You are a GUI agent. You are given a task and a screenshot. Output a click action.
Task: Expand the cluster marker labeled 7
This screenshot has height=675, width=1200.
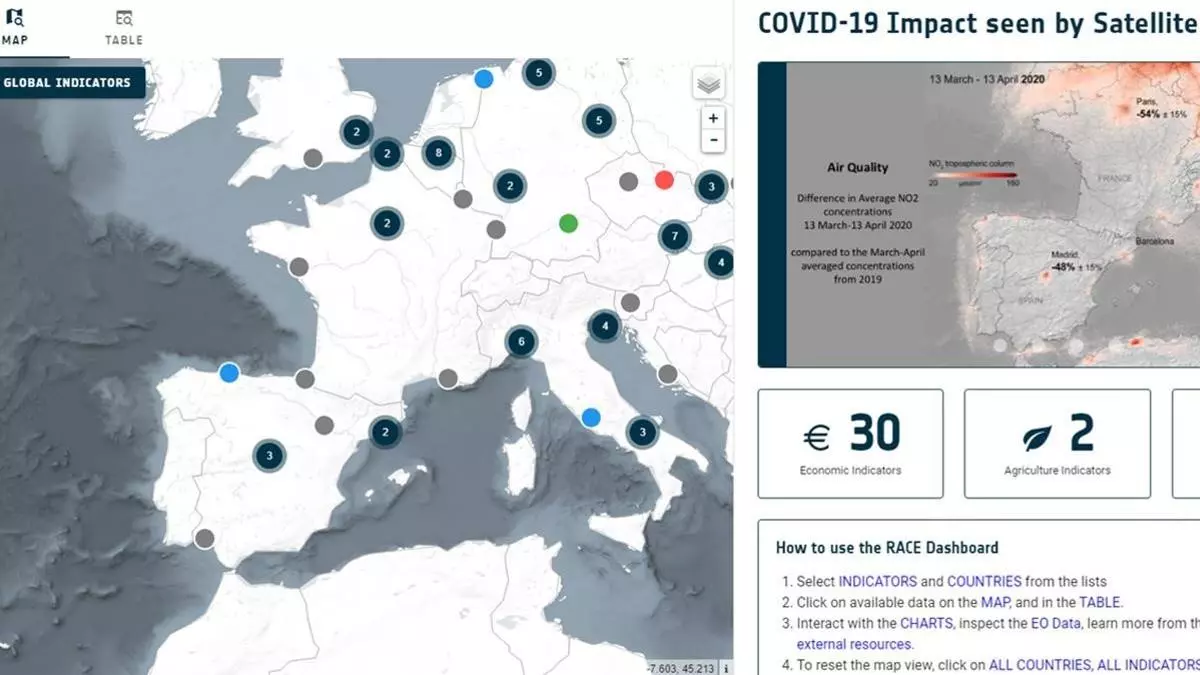pos(675,237)
